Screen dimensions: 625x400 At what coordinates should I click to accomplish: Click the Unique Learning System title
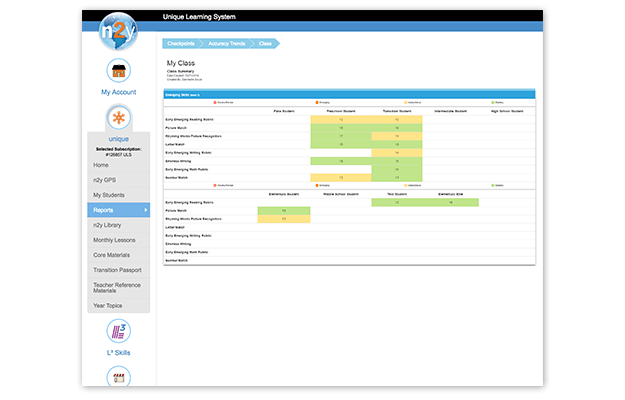pos(199,17)
